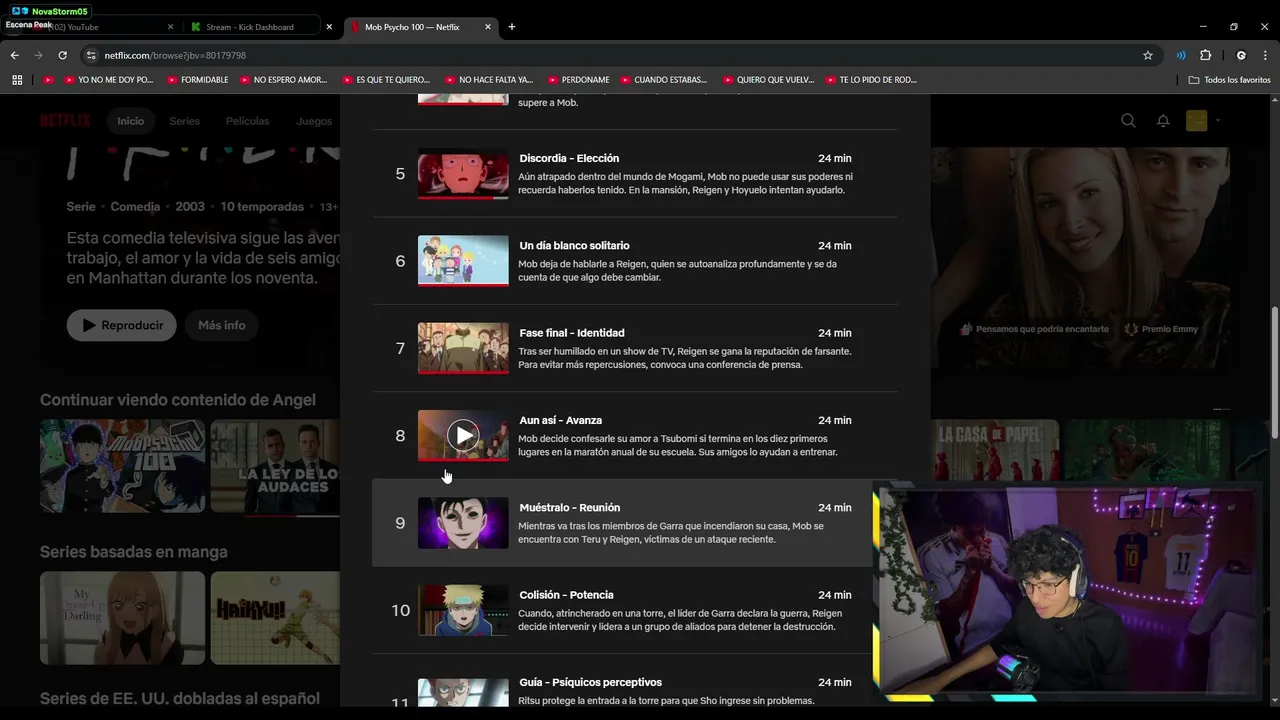The width and height of the screenshot is (1280, 720).
Task: Click the Reproducir button behind the episode list
Action: coord(122,325)
